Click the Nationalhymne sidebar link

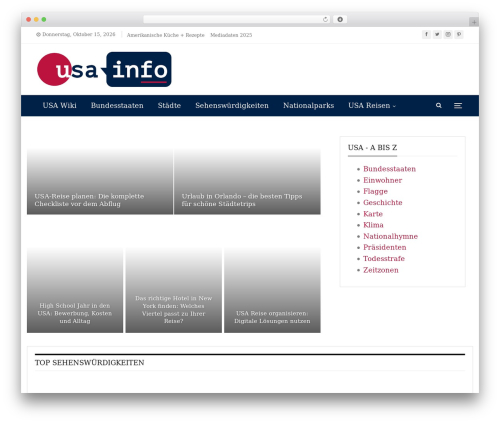[390, 236]
